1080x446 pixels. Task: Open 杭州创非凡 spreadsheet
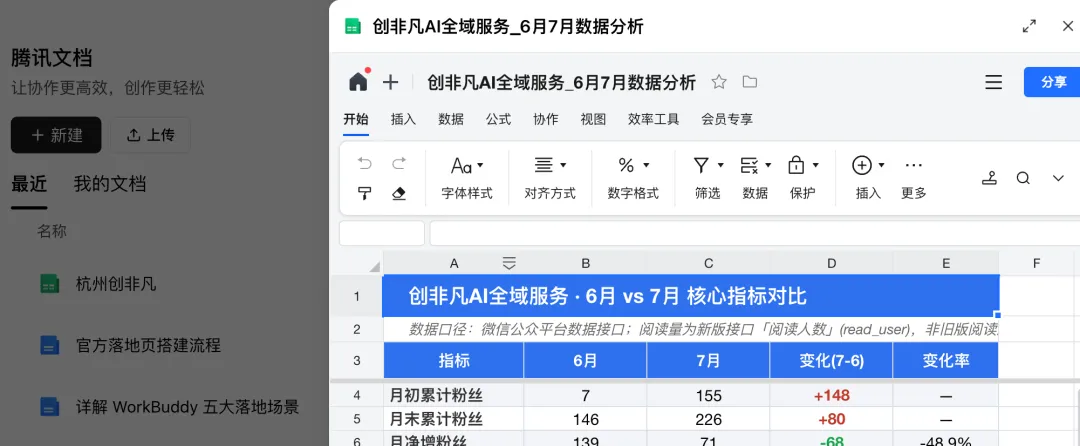coord(116,284)
